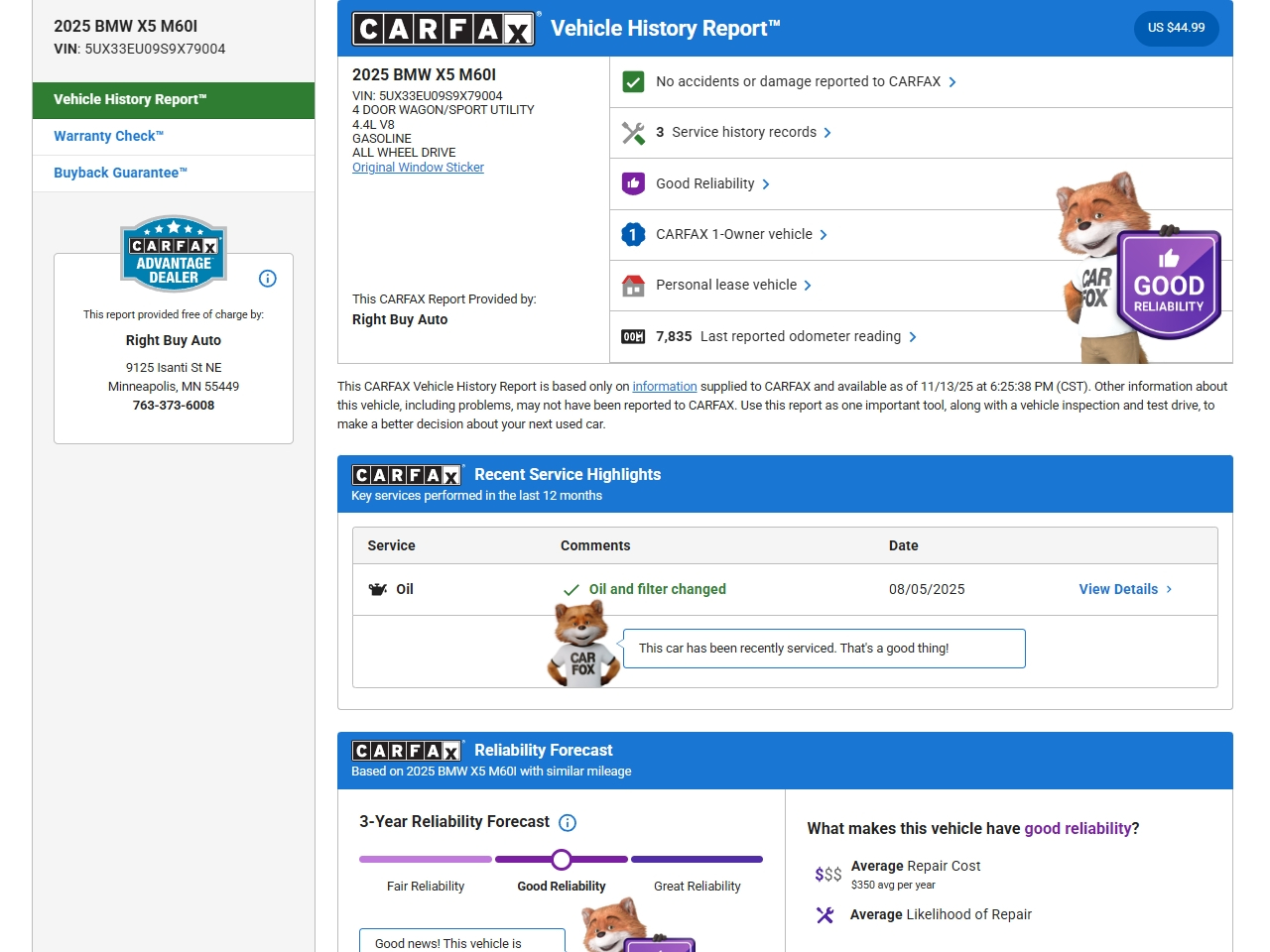Click the reliability forecast slider marker
The width and height of the screenshot is (1270, 952).
point(562,860)
